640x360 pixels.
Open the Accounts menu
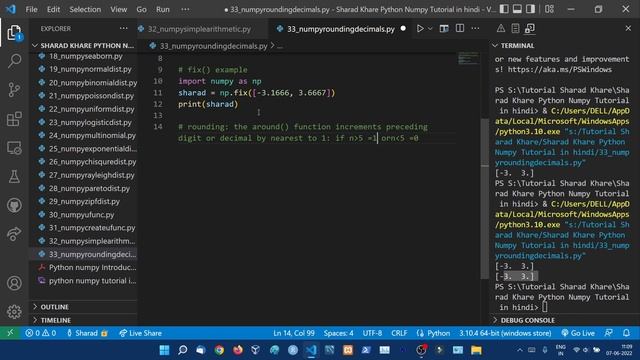coord(14,283)
